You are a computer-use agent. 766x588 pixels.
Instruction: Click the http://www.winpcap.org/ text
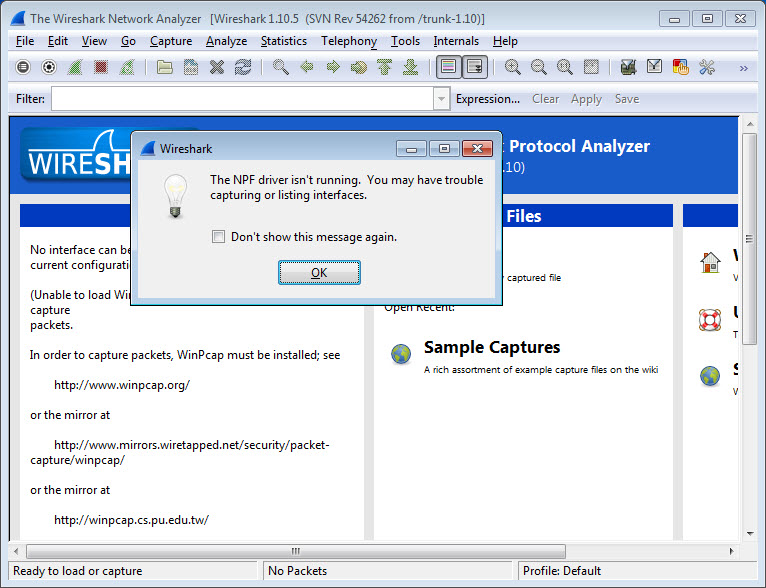coord(122,385)
